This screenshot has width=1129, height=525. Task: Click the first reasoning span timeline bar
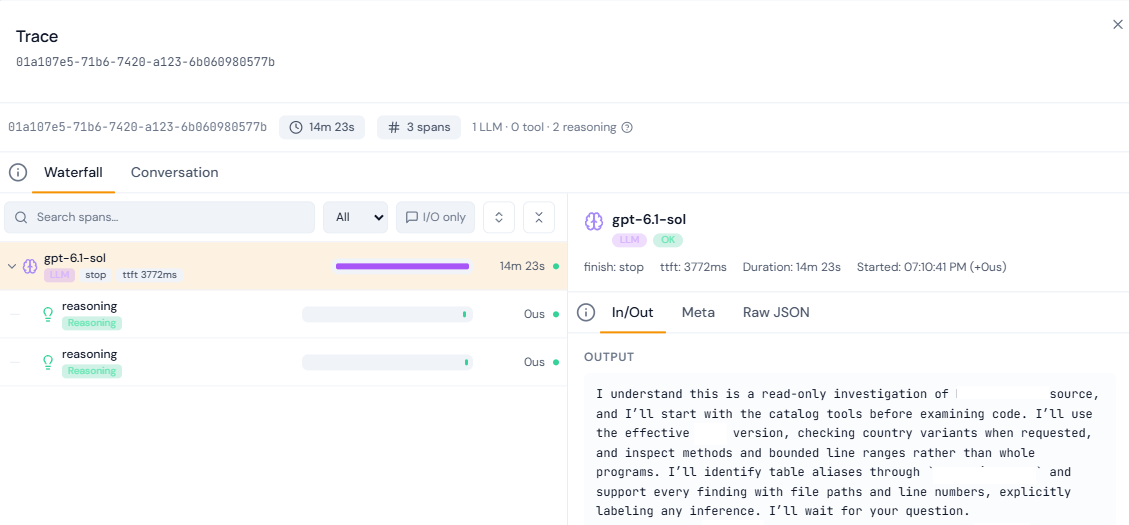(x=387, y=315)
